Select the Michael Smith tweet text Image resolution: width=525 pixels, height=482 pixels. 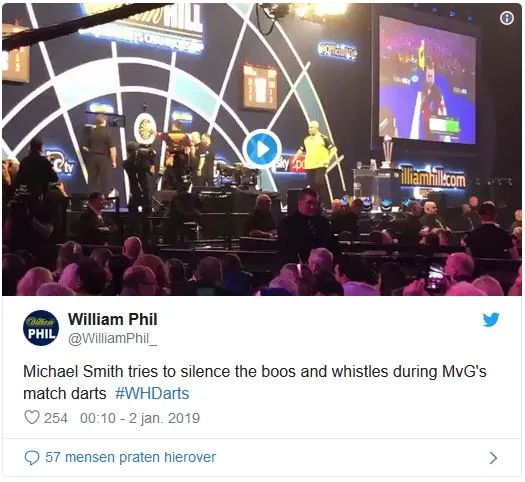pos(255,382)
